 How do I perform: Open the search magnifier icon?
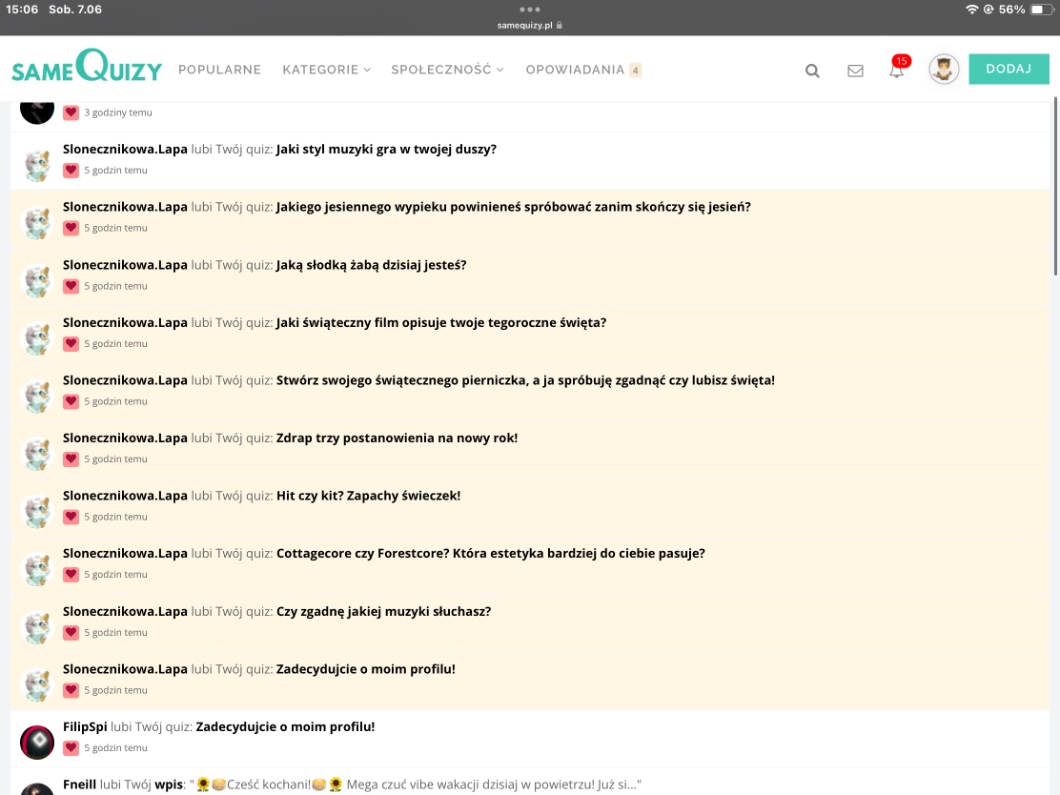812,70
